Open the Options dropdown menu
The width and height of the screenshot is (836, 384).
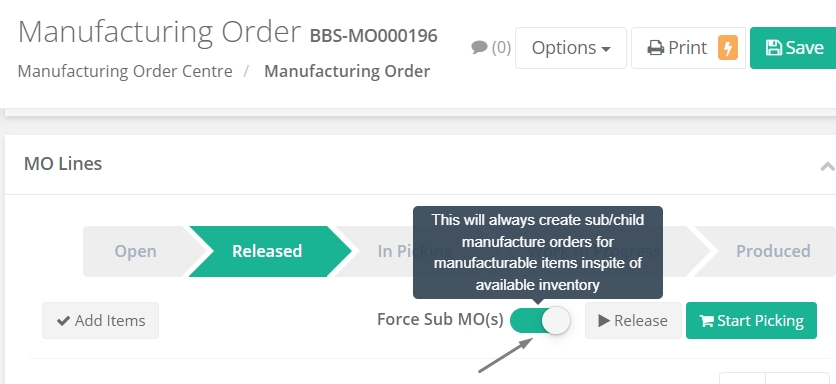pyautogui.click(x=570, y=48)
